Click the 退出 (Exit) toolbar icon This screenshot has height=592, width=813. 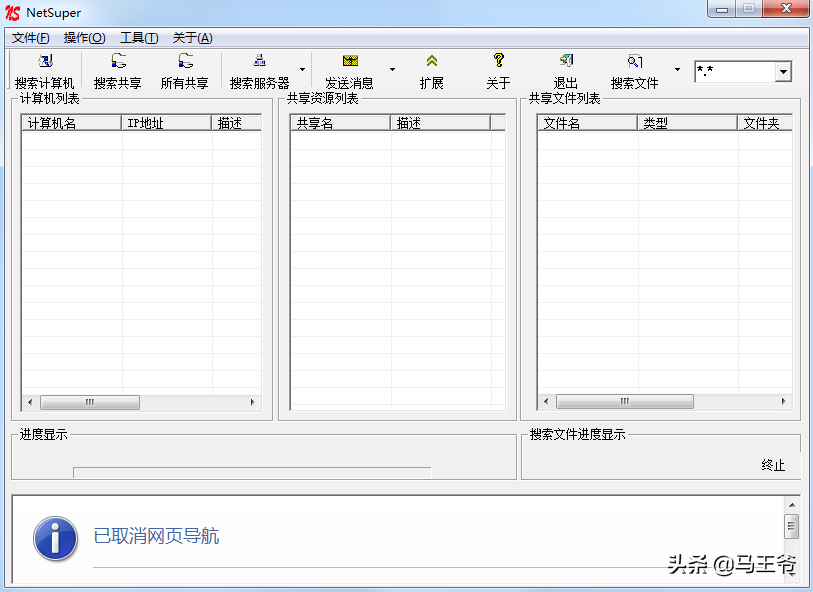point(565,70)
